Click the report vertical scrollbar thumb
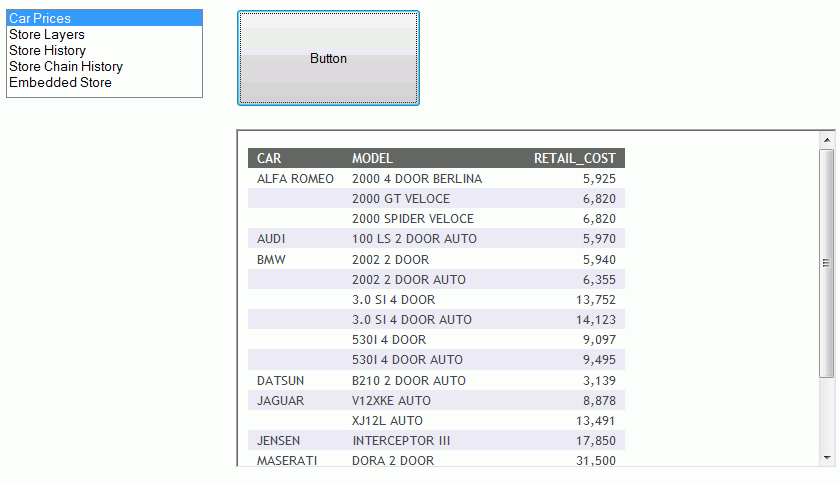 827,263
